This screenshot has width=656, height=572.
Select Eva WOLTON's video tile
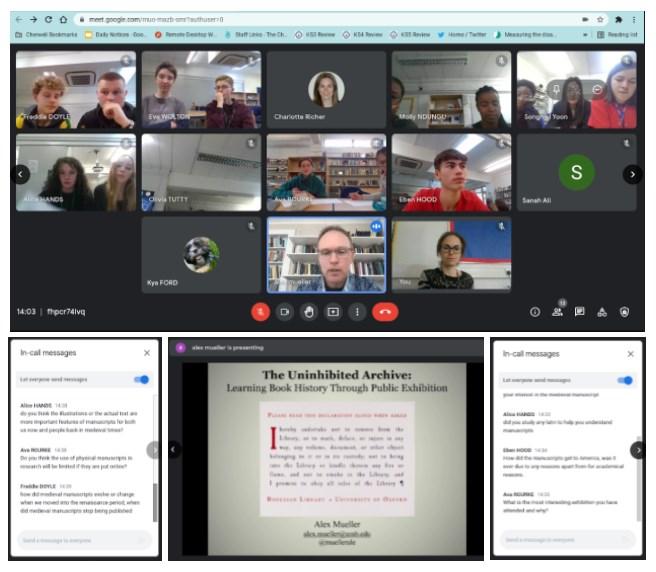point(201,90)
